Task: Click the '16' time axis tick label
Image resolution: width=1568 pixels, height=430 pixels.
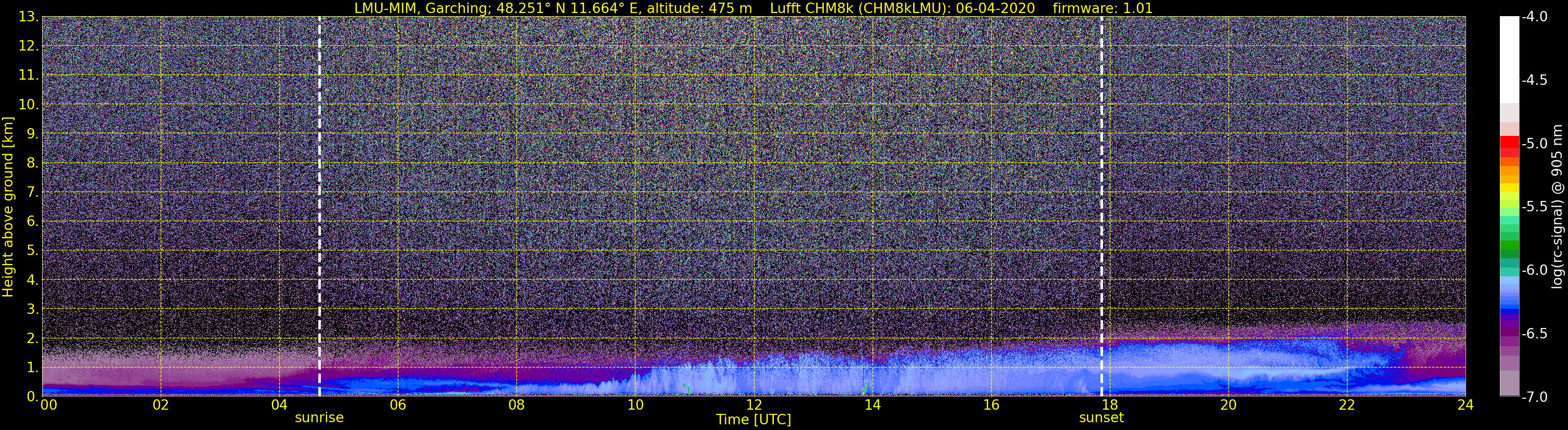Action: click(991, 405)
